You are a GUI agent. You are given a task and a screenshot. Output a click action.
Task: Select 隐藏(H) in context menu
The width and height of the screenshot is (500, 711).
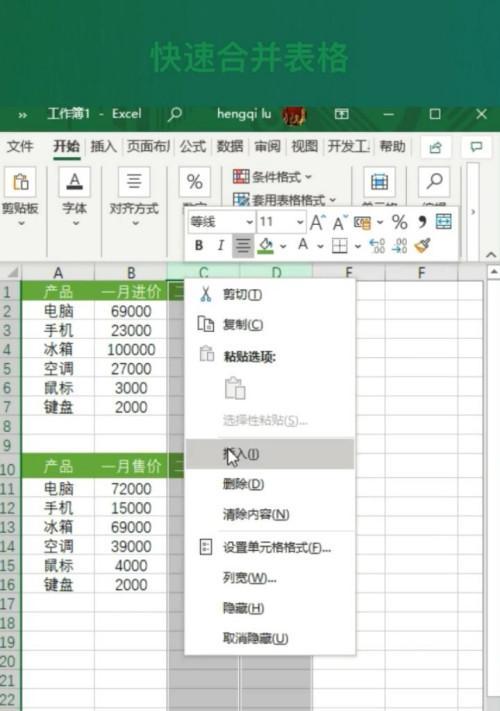click(x=270, y=608)
